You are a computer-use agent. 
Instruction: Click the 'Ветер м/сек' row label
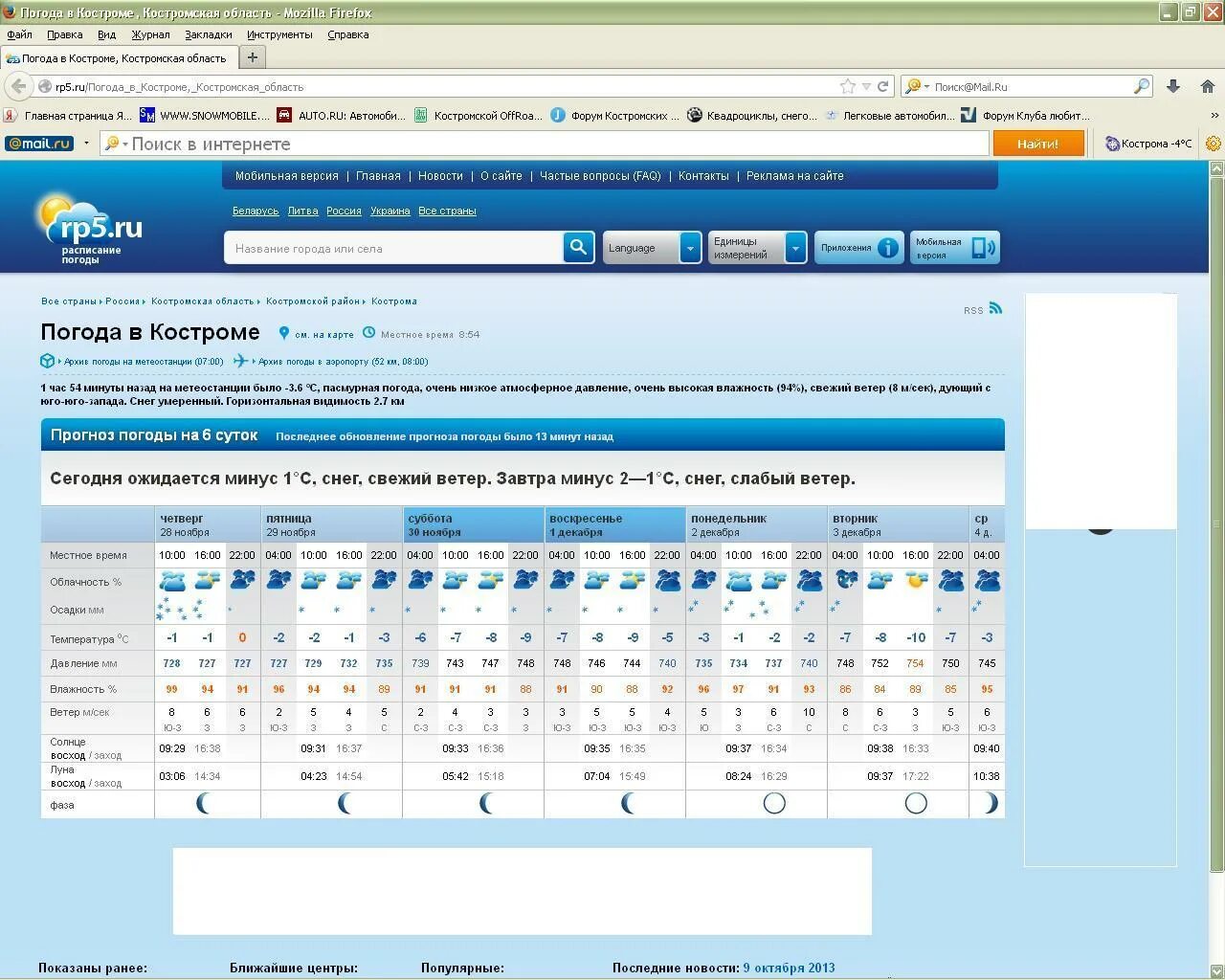79,712
